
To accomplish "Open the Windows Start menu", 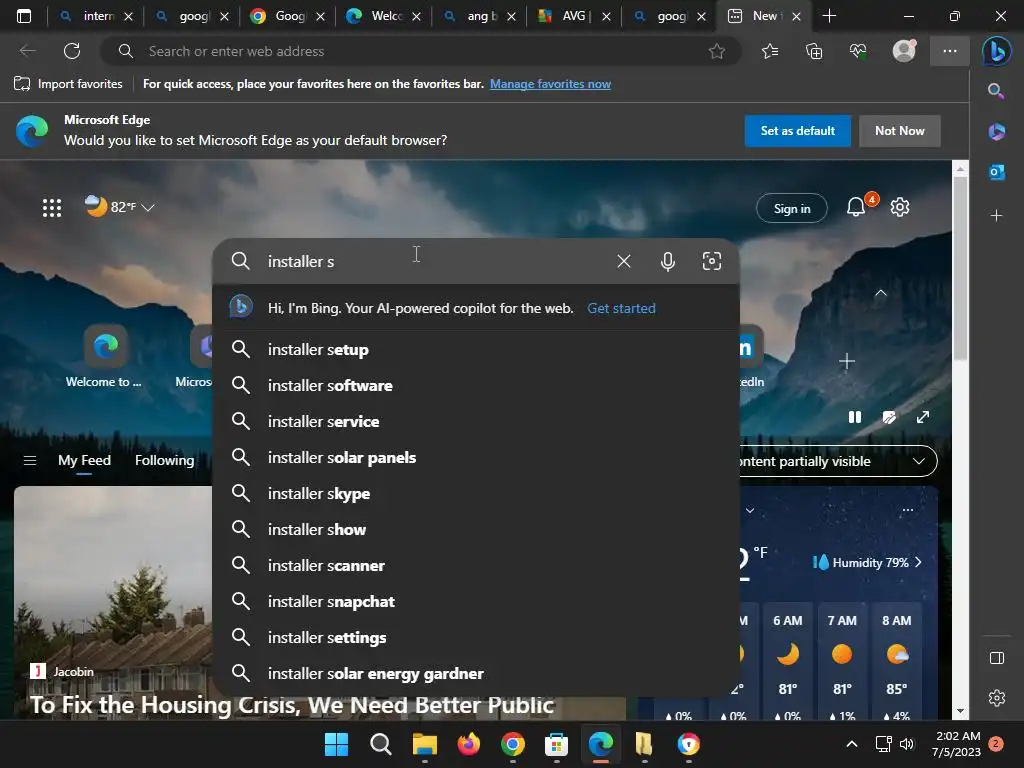I will (336, 744).
